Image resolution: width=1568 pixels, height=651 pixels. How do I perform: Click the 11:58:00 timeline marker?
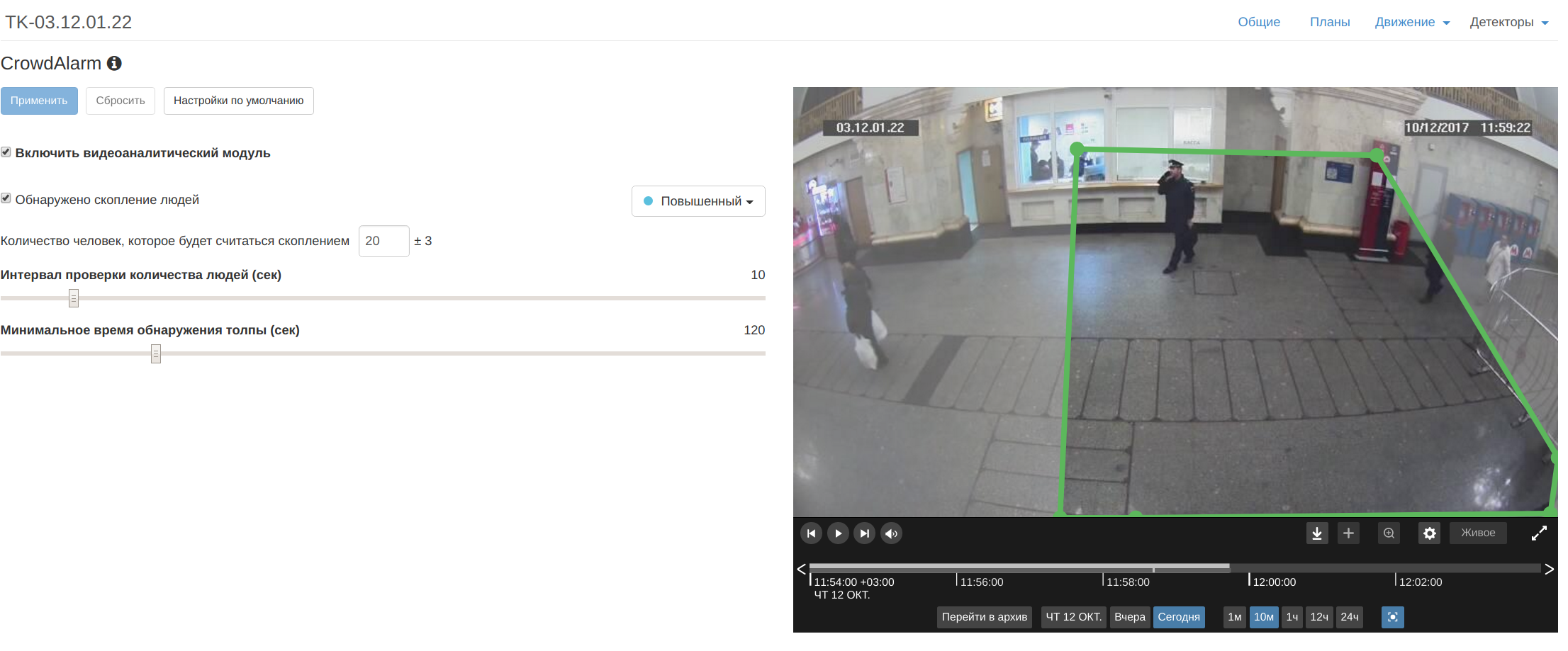(1127, 582)
